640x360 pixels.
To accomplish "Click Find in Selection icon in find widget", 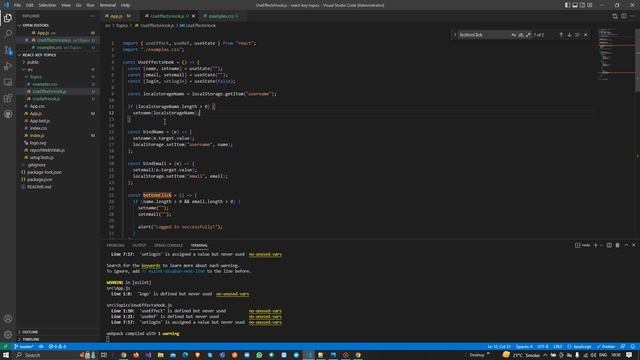I will pyautogui.click(x=577, y=35).
